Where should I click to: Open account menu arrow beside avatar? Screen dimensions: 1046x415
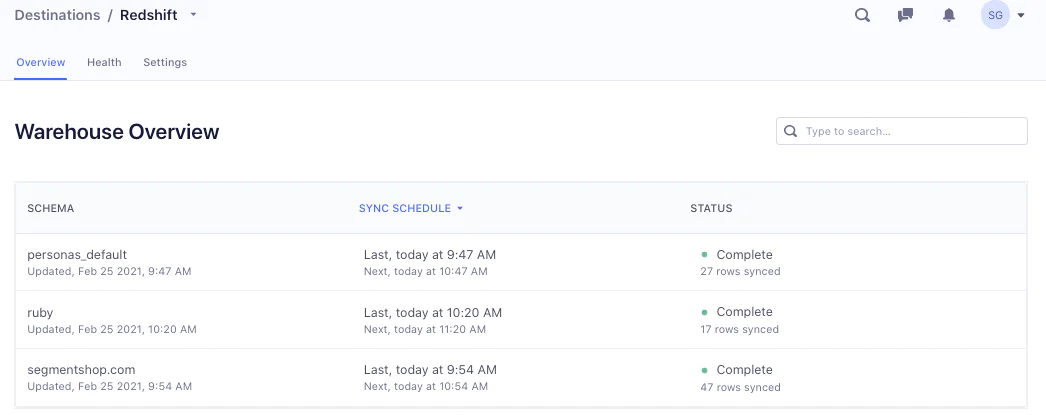coord(1021,16)
